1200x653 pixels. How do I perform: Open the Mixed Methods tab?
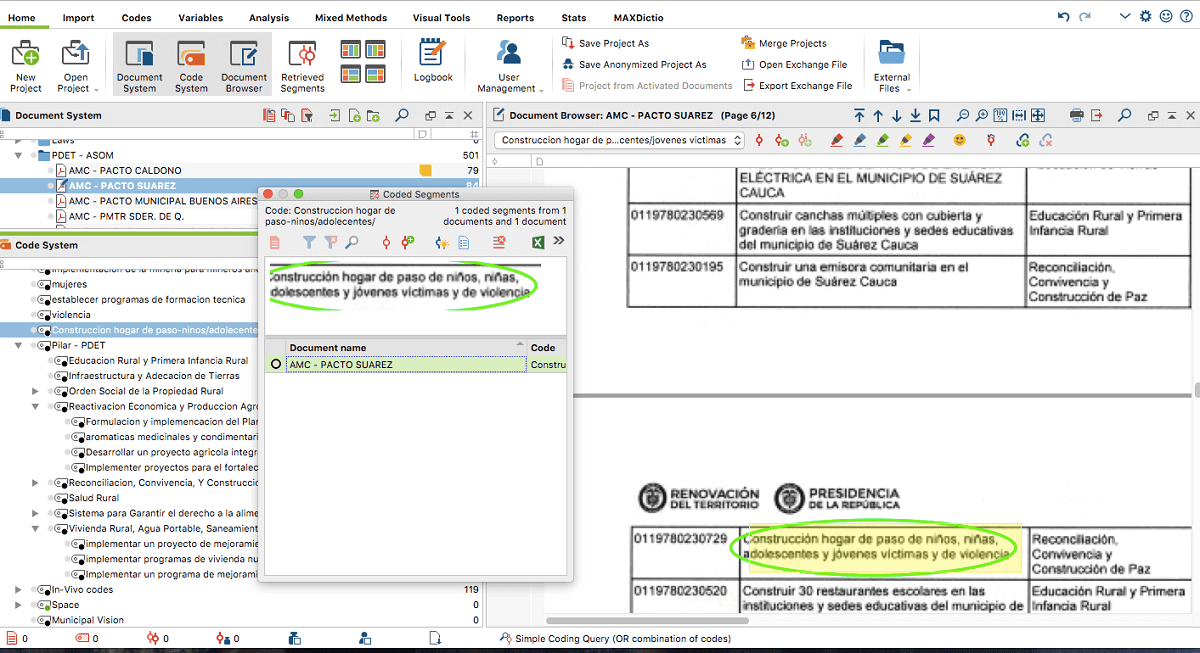coord(351,18)
